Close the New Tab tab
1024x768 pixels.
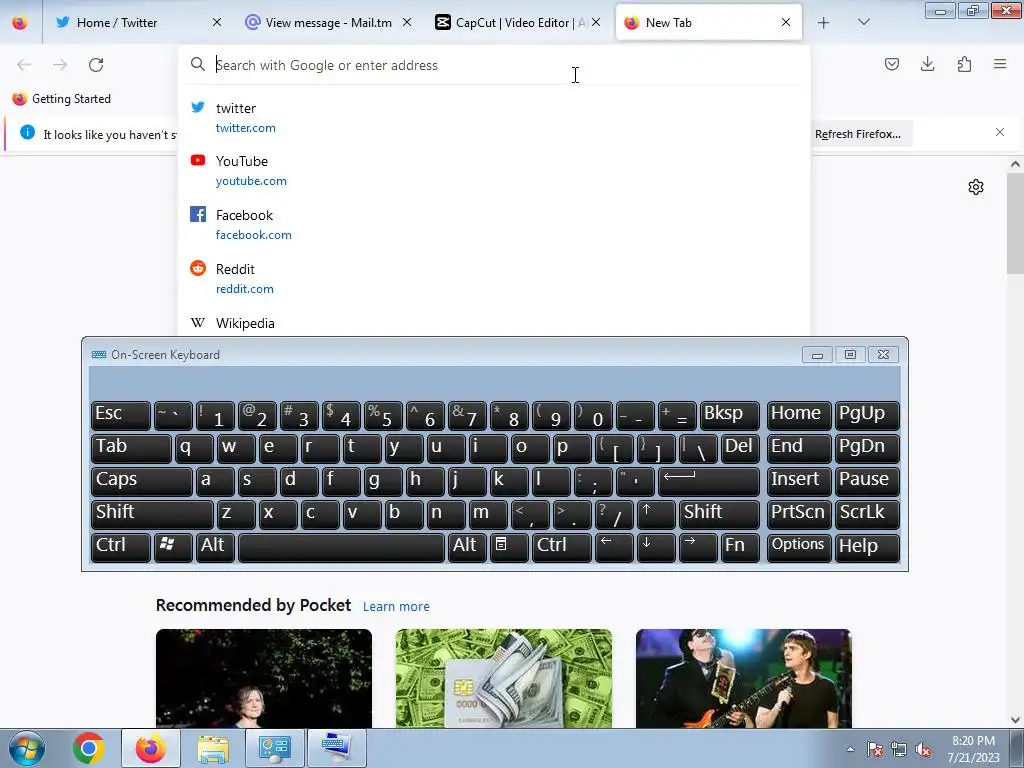[x=786, y=22]
